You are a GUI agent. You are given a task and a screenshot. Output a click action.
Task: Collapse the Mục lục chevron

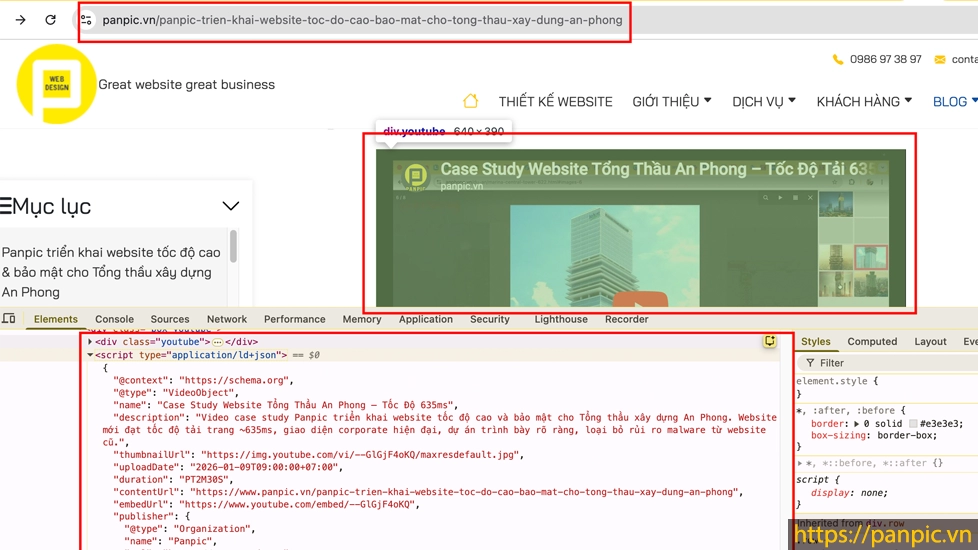point(231,206)
